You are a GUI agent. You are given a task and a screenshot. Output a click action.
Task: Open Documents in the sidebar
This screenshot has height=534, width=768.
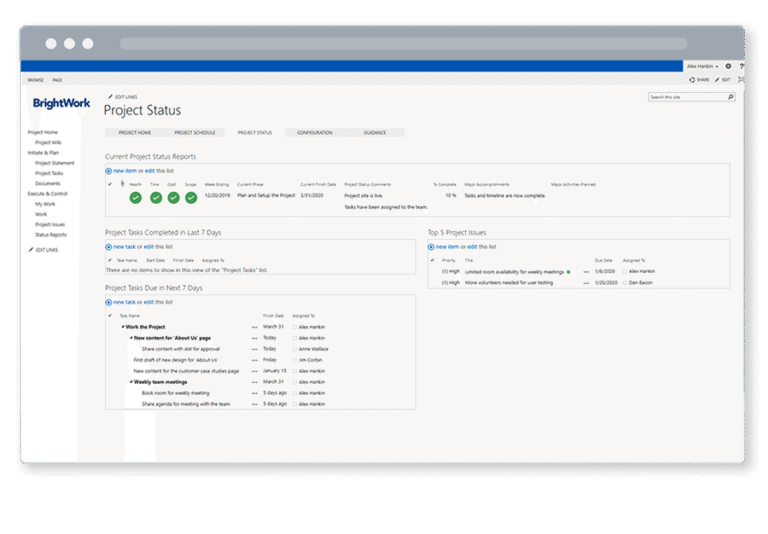tap(48, 184)
